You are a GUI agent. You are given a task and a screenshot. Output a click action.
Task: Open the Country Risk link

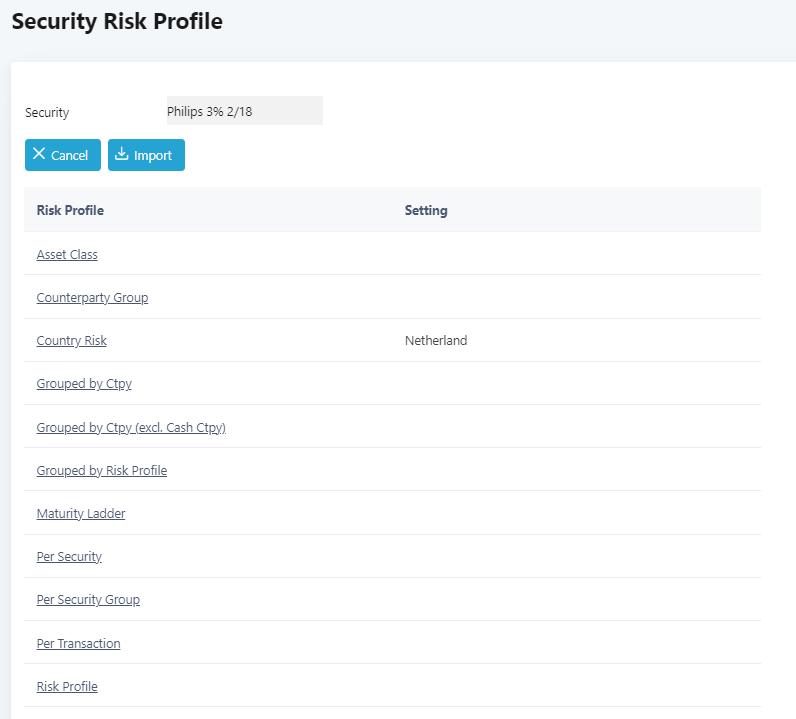tap(71, 341)
